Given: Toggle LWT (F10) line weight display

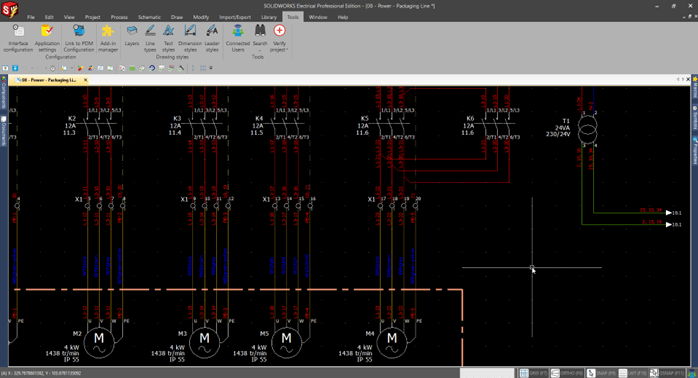Looking at the screenshot, I should tap(633, 373).
